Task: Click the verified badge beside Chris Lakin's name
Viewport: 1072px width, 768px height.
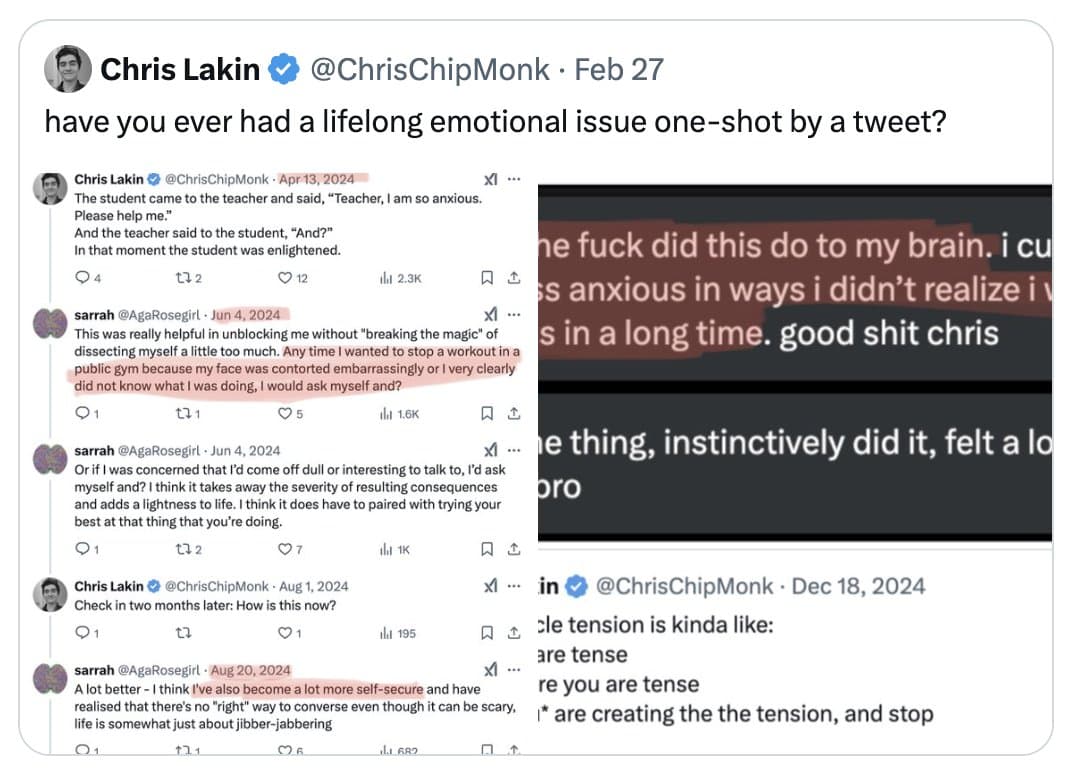Action: pyautogui.click(x=284, y=69)
